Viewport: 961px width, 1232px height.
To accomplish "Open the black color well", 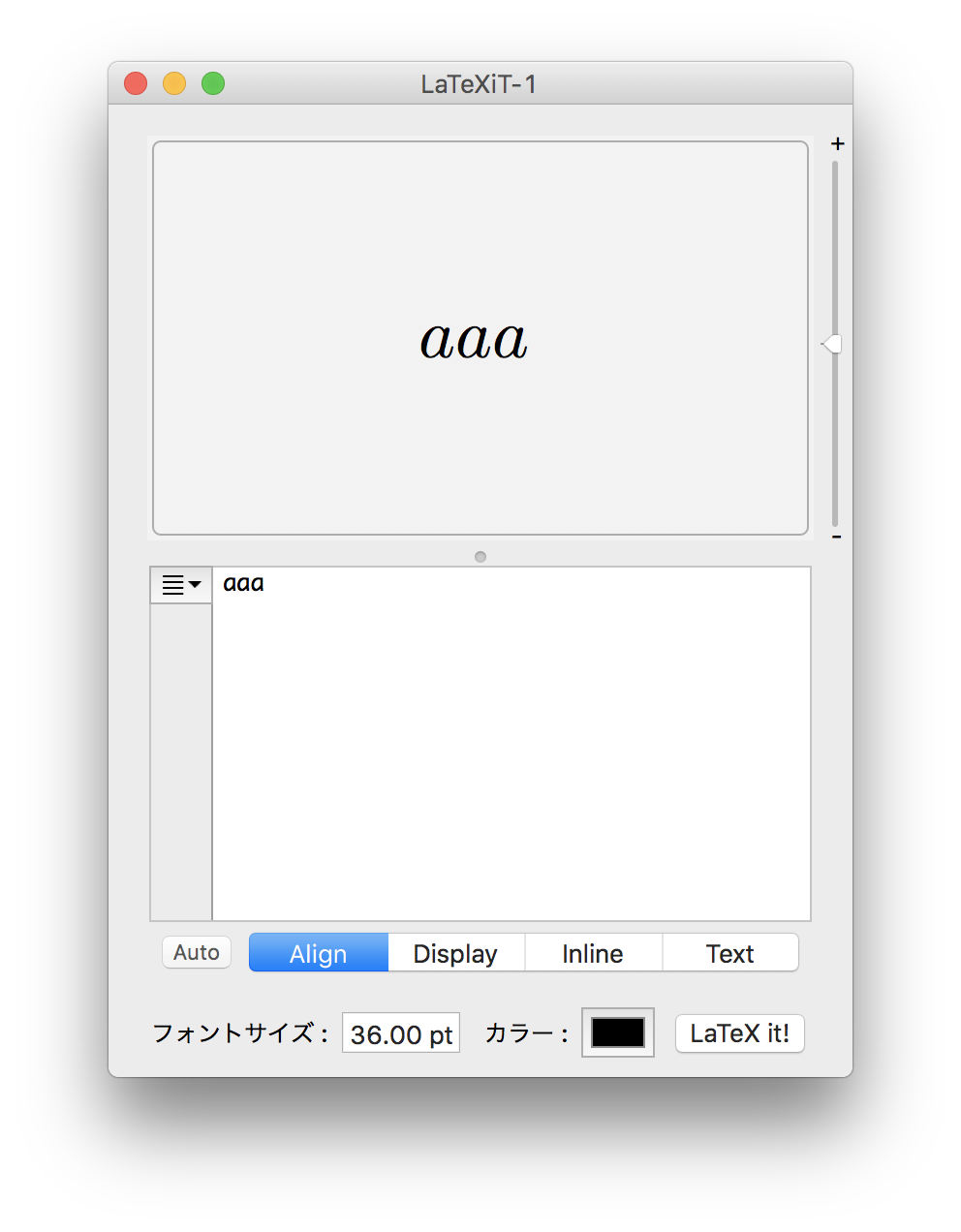I will pos(618,1032).
